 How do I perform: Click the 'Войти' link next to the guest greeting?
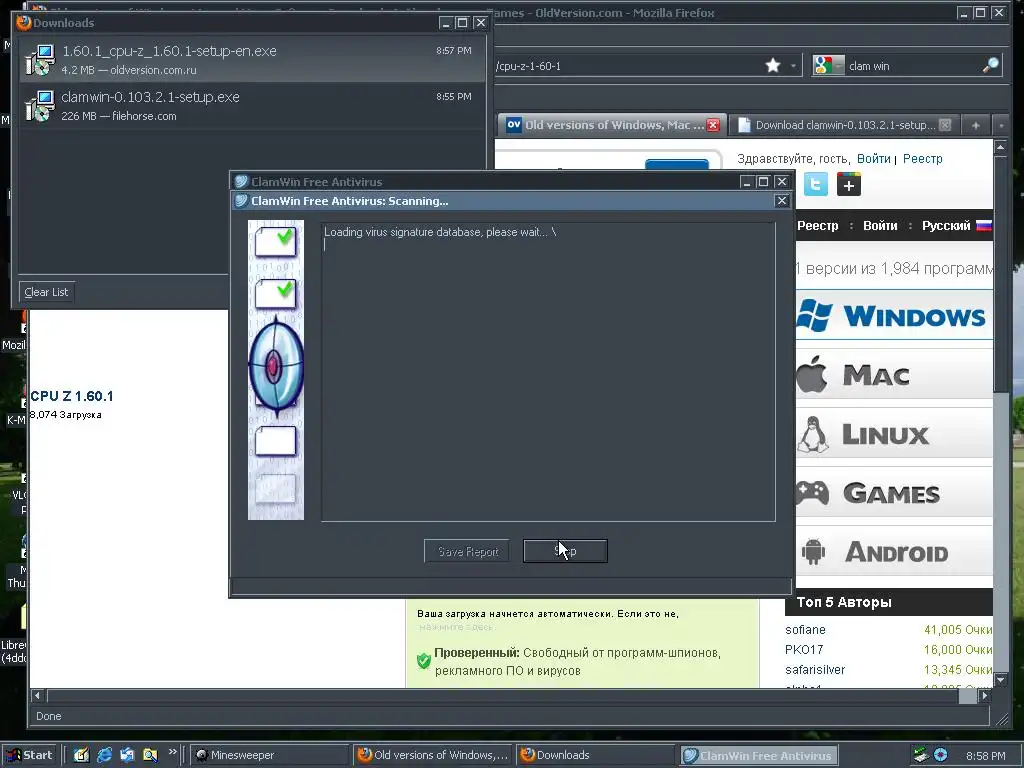pyautogui.click(x=874, y=159)
